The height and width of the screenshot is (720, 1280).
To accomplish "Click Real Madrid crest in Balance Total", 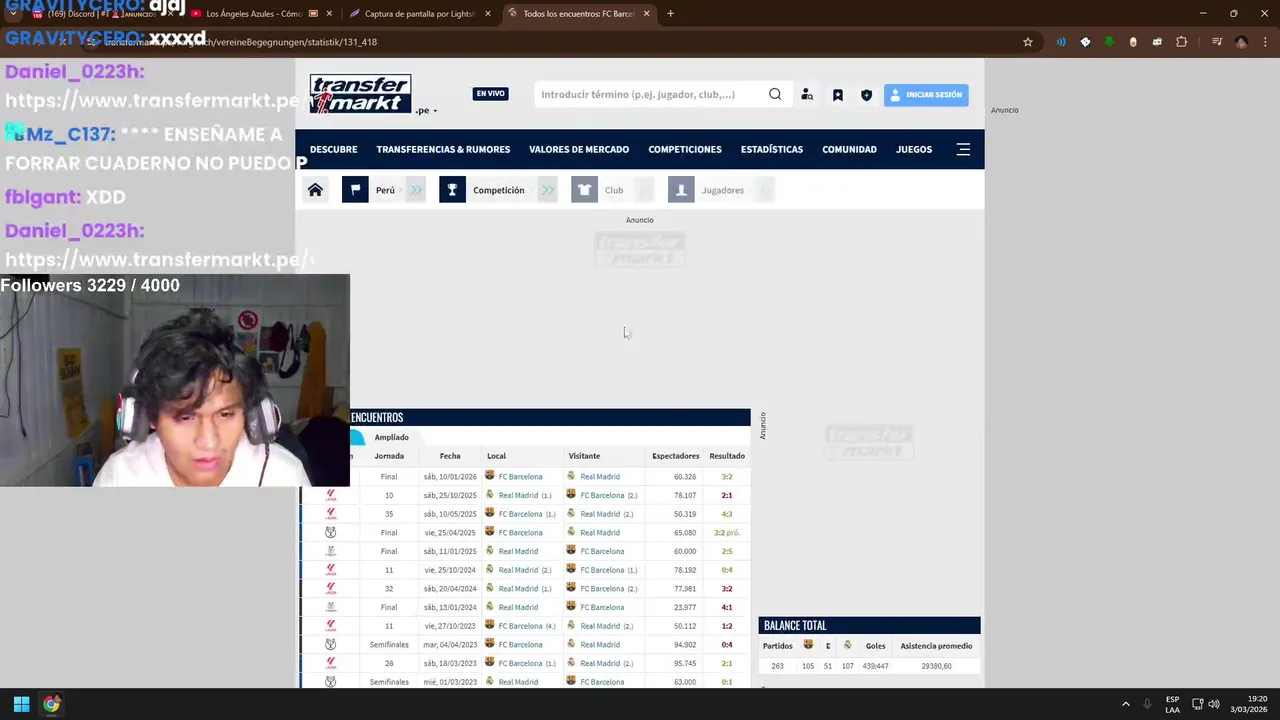I will pos(848,645).
